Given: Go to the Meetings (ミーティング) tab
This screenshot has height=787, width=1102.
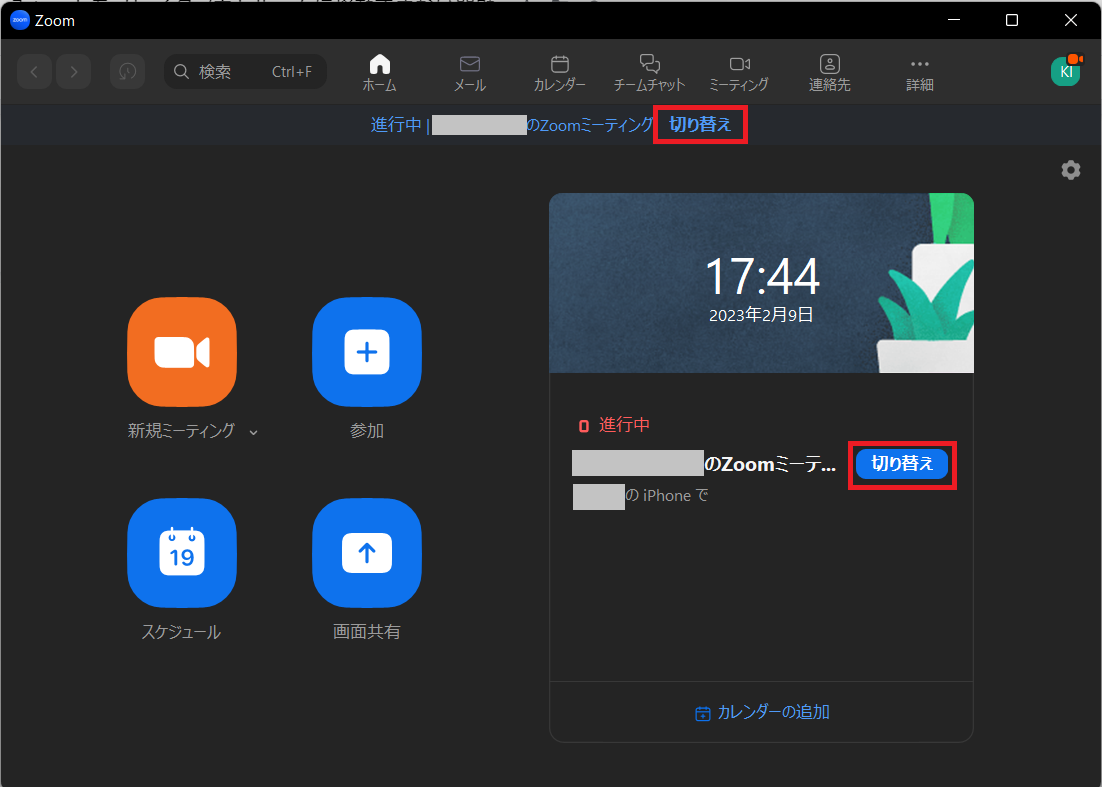Looking at the screenshot, I should tap(739, 72).
